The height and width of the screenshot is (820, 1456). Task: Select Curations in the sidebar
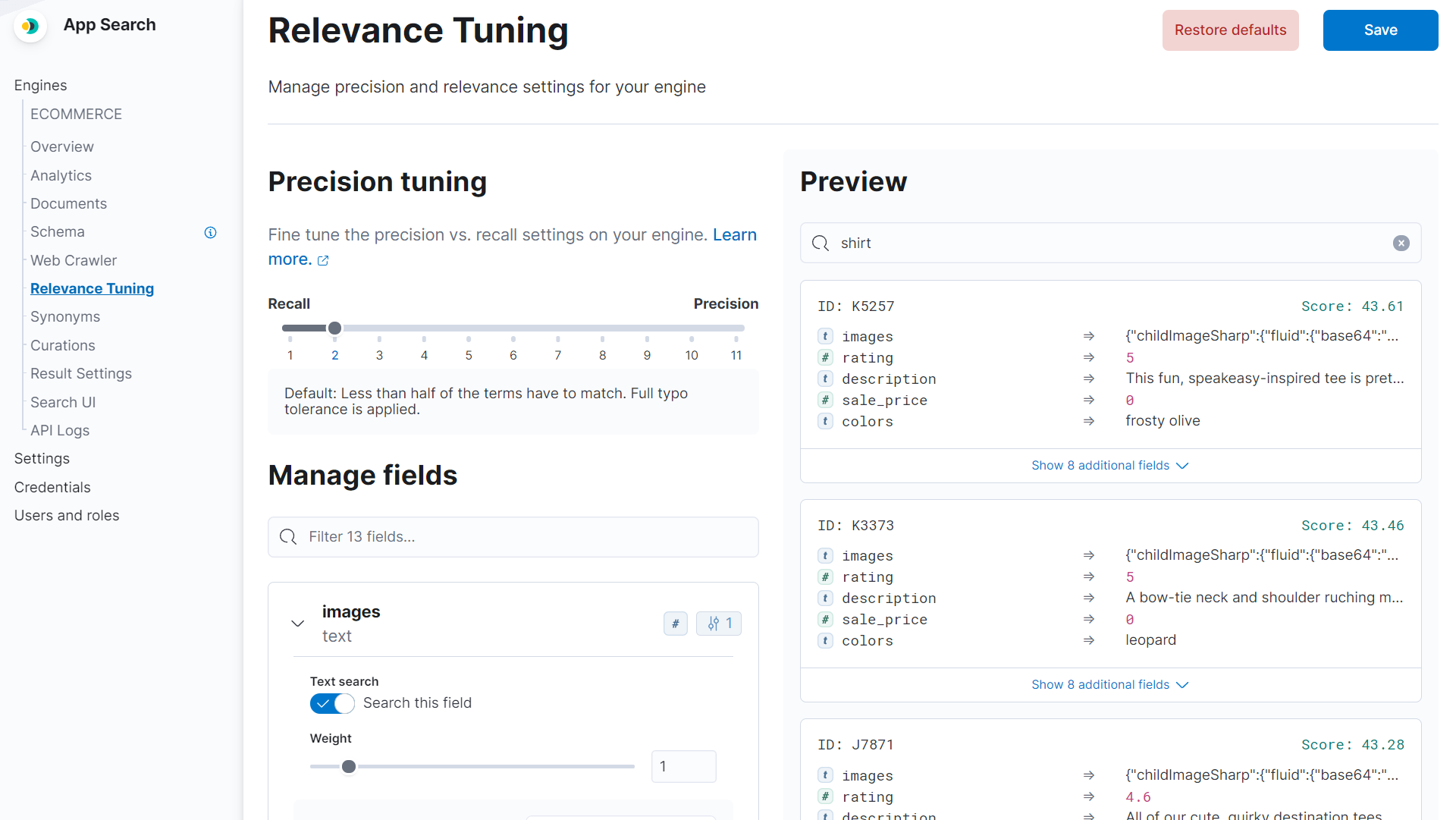point(62,345)
